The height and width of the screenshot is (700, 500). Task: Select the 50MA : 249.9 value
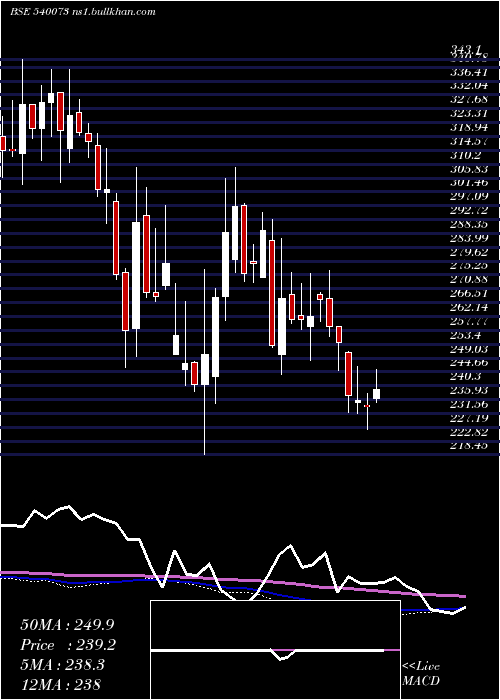(66, 625)
